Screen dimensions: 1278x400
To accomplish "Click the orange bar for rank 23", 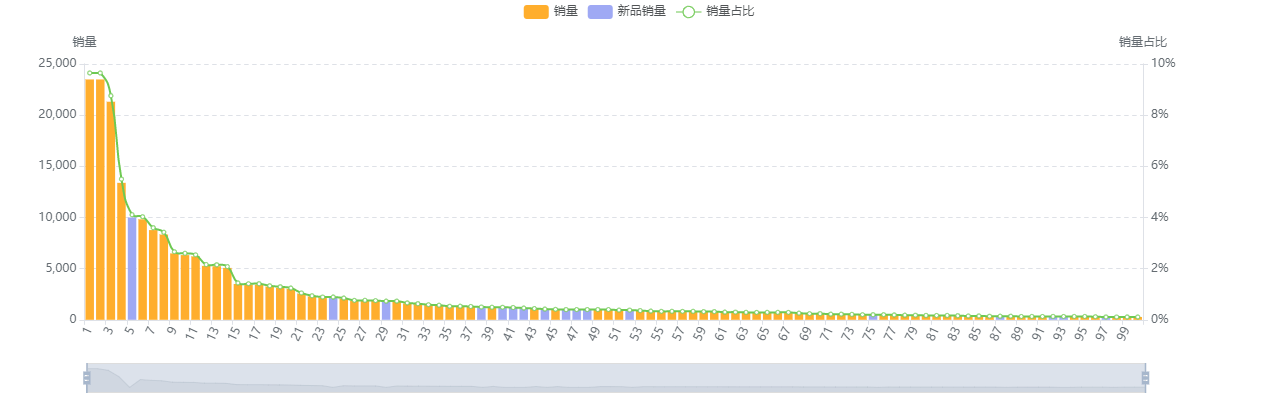I will (x=322, y=308).
